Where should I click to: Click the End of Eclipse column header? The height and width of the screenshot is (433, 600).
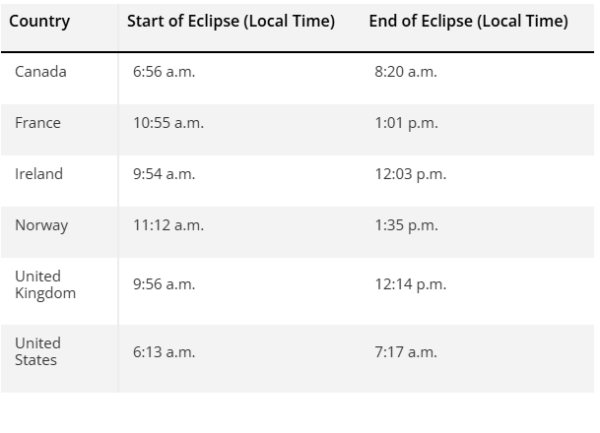pyautogui.click(x=468, y=21)
